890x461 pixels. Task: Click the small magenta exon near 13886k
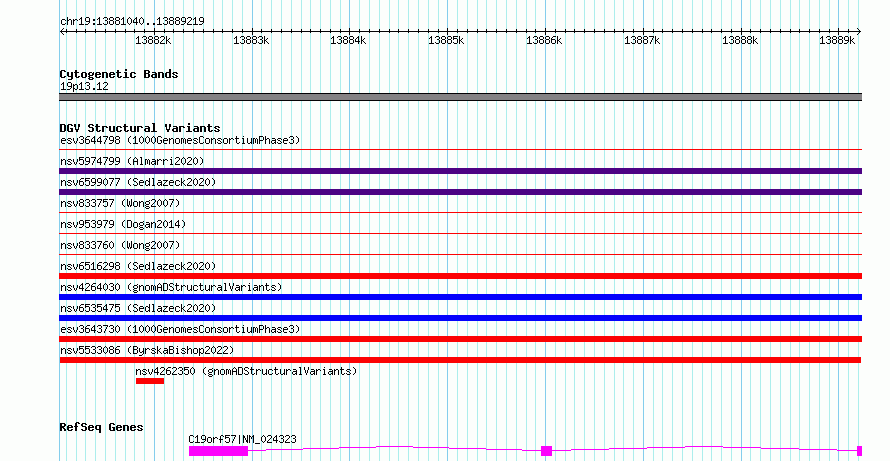tap(547, 451)
